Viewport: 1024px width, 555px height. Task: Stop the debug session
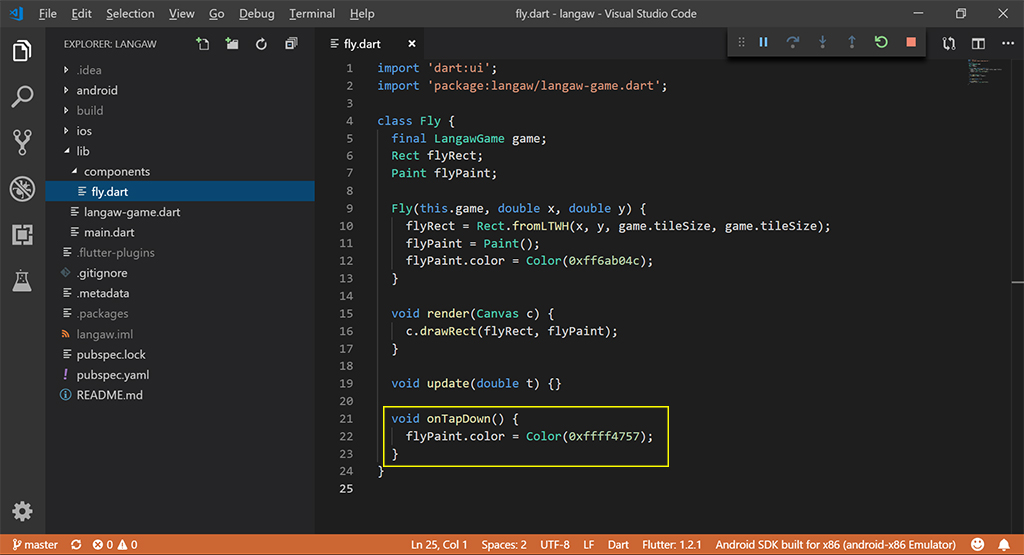pos(910,42)
